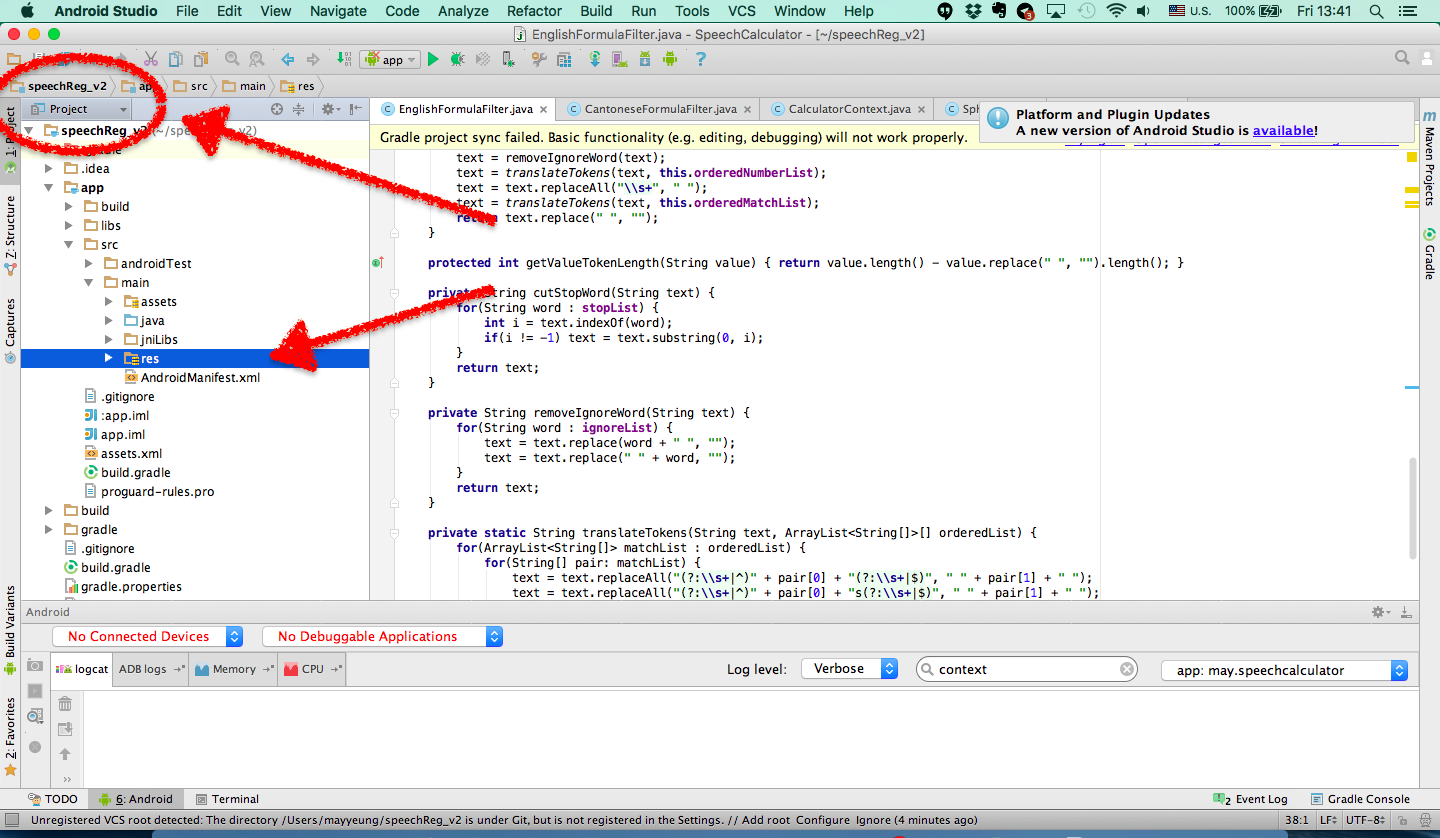This screenshot has width=1440, height=838.
Task: Toggle the Gradle side panel
Action: pos(1429,255)
